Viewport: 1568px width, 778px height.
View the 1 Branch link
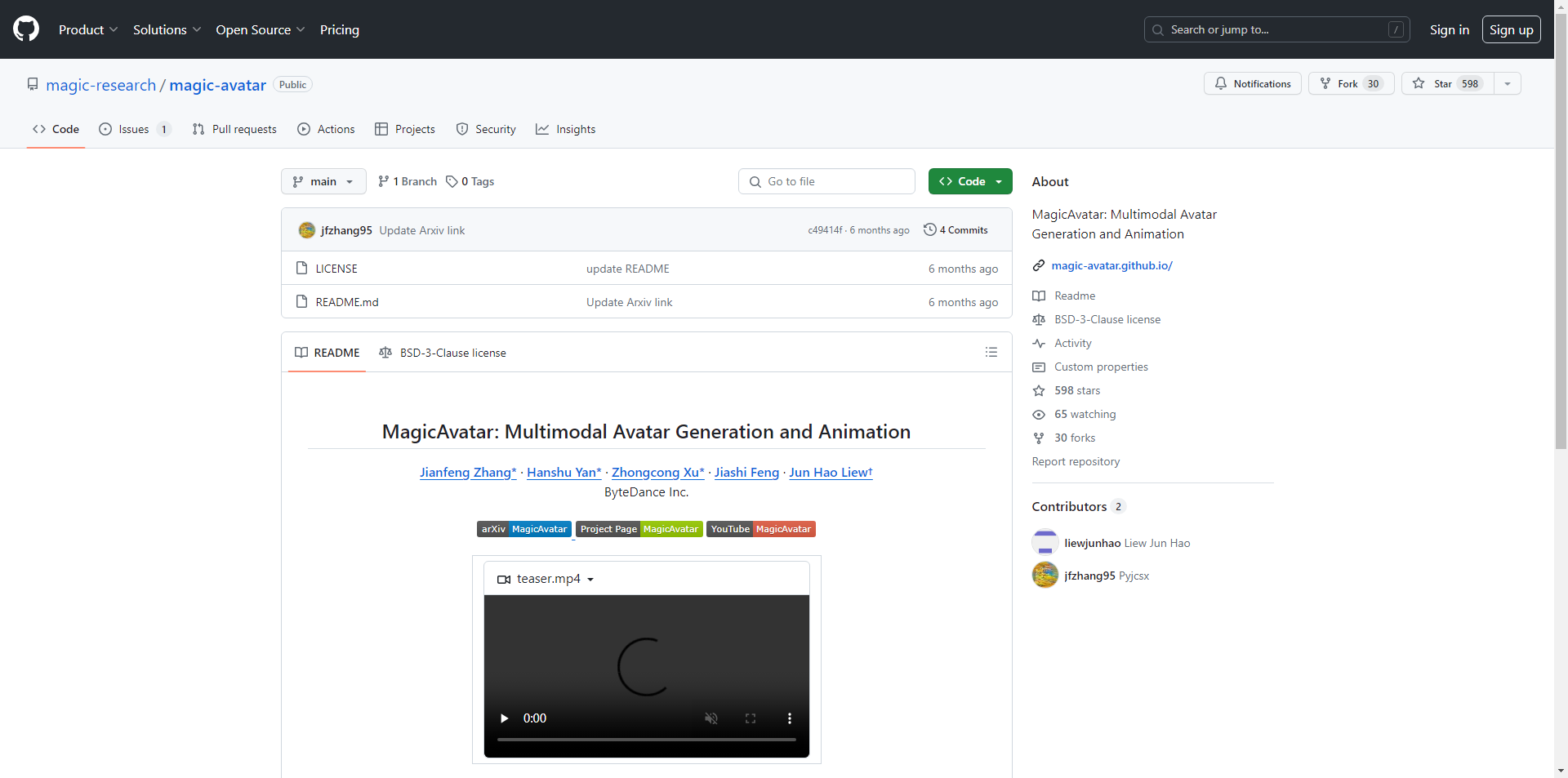[408, 181]
